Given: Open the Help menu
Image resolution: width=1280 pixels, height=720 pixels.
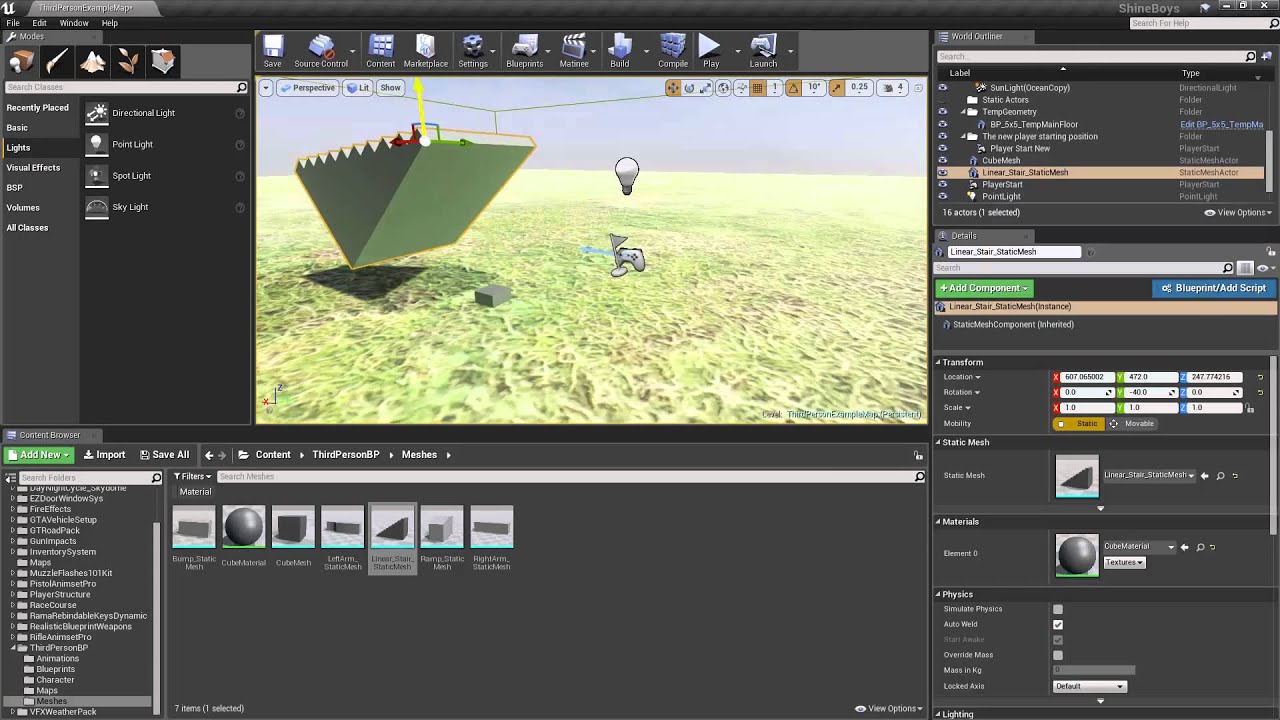Looking at the screenshot, I should click(110, 23).
